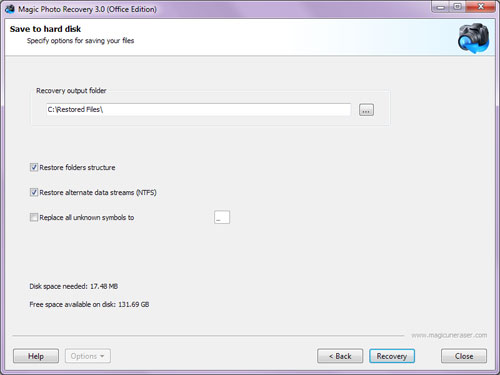500x375 pixels.
Task: Maximize the Magic Photo Recovery window
Action: click(x=458, y=7)
